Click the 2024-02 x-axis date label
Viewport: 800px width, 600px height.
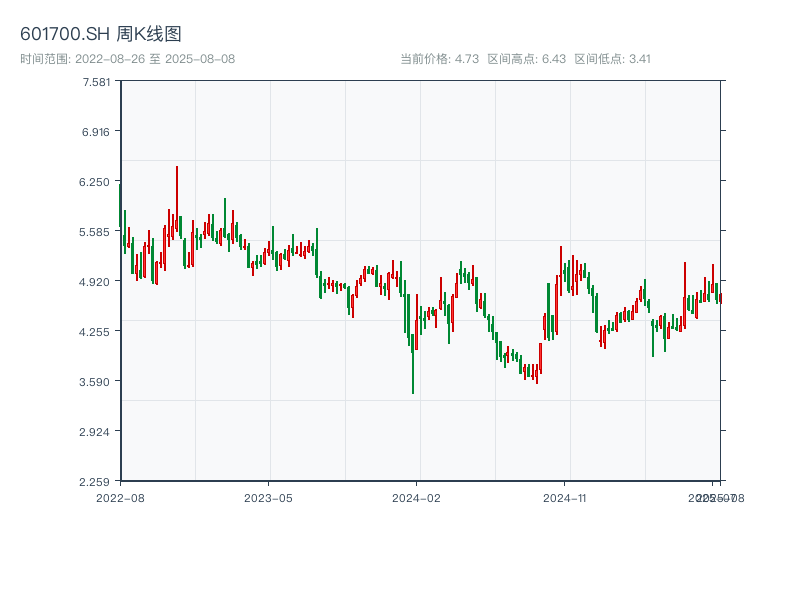click(417, 497)
